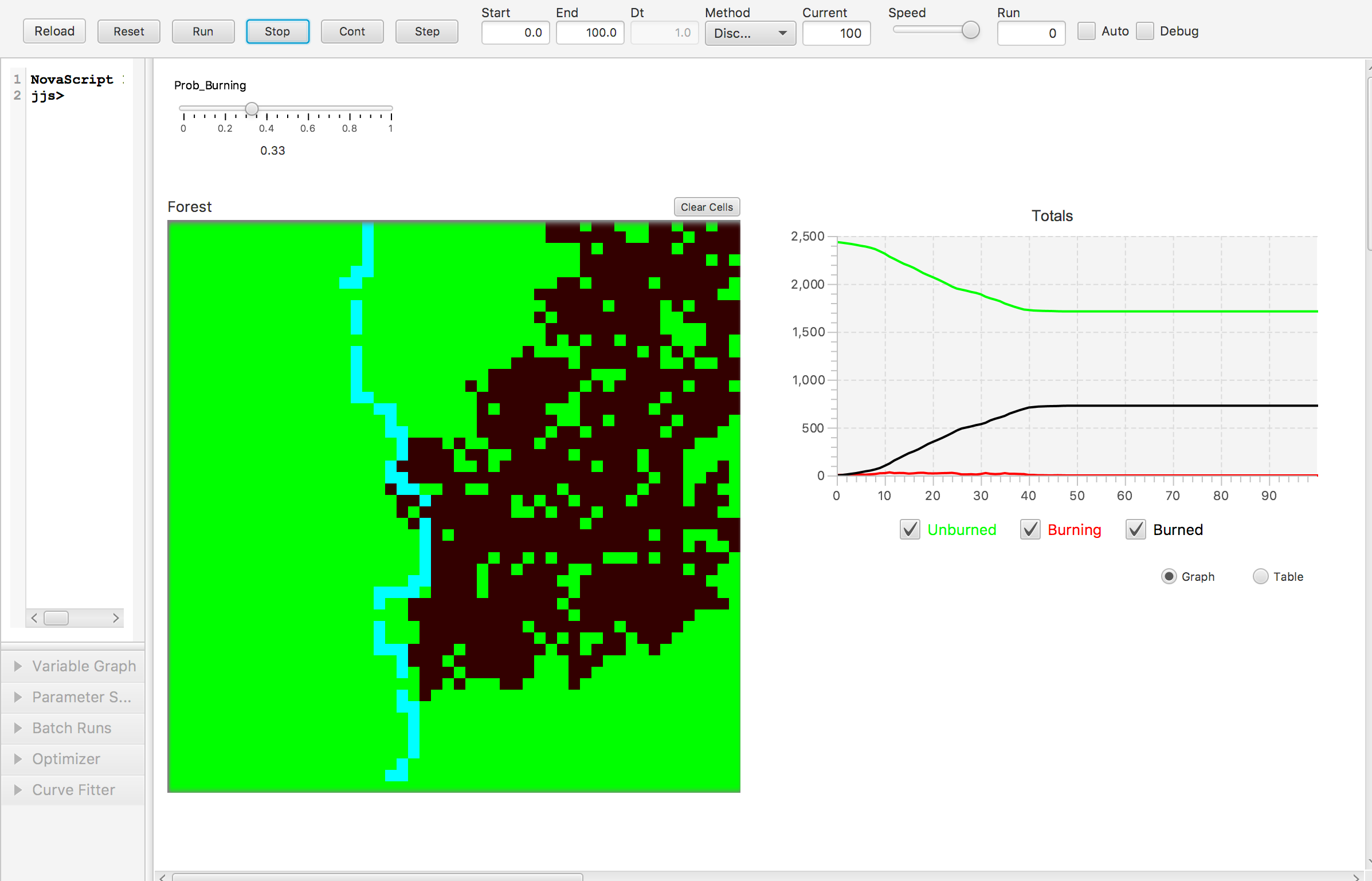The height and width of the screenshot is (881, 1372).
Task: Start the simulation with Run button
Action: coord(203,32)
